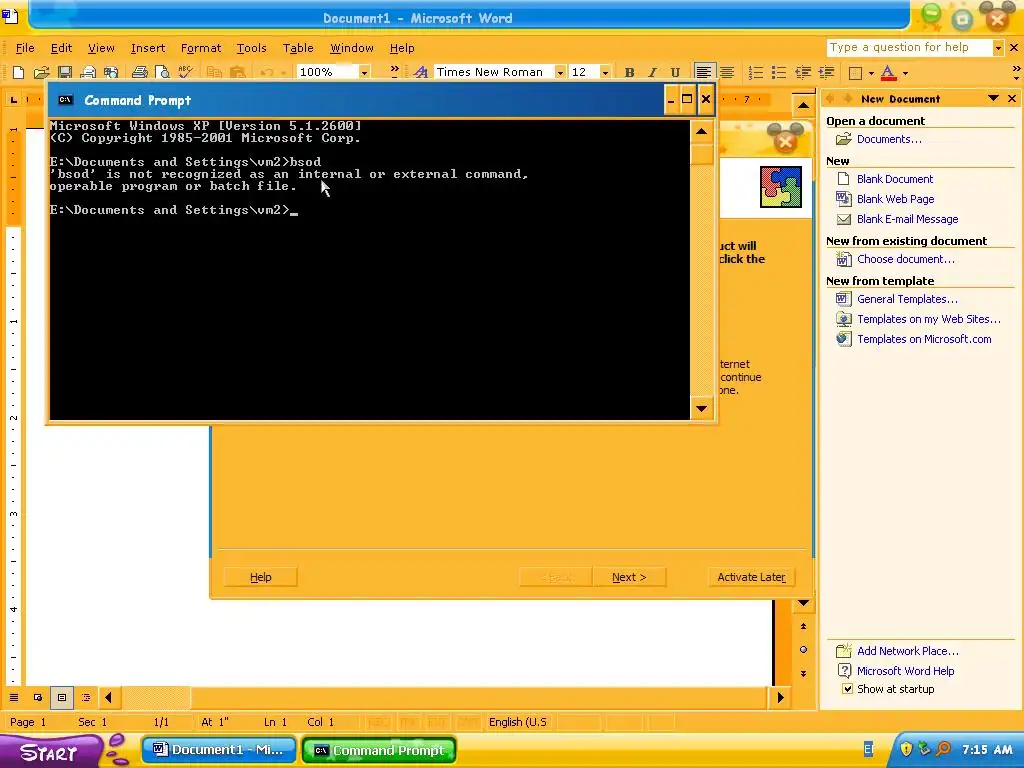1024x768 pixels.
Task: Decrease the paragraph indent
Action: (803, 72)
